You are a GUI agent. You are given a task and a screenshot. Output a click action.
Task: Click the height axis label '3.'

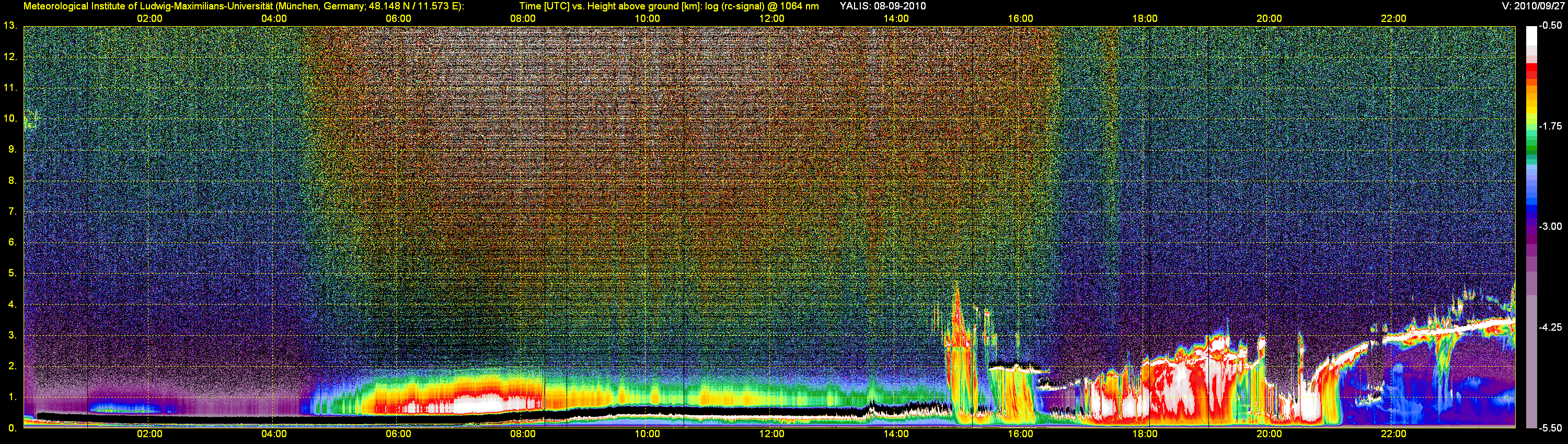pos(12,335)
